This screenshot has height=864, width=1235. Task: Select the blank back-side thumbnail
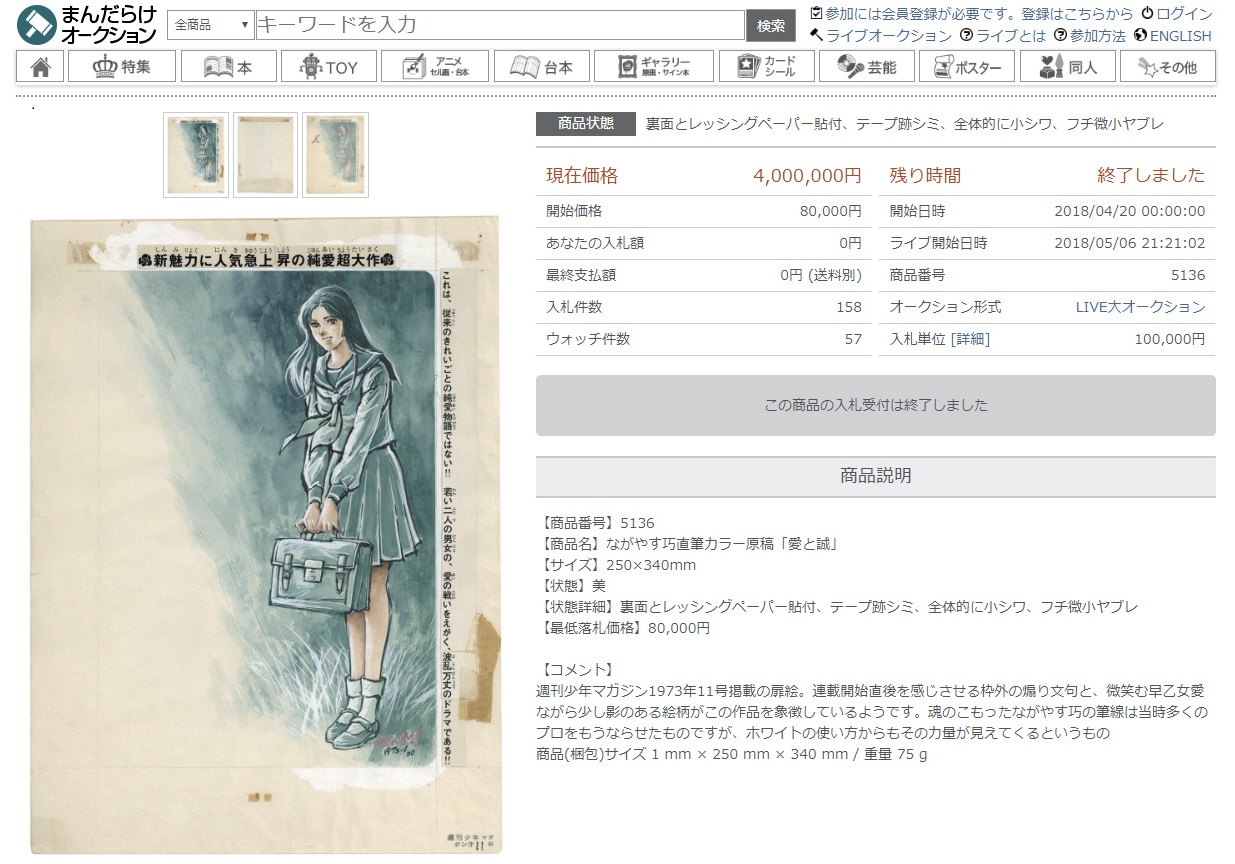pyautogui.click(x=266, y=154)
